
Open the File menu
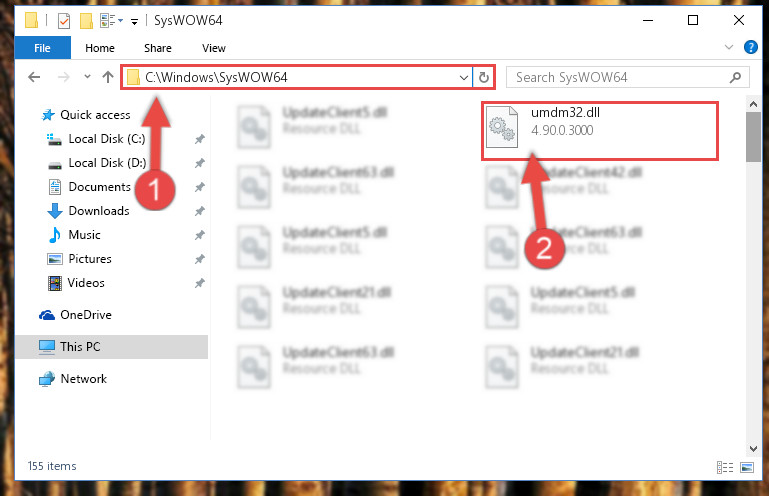point(43,48)
